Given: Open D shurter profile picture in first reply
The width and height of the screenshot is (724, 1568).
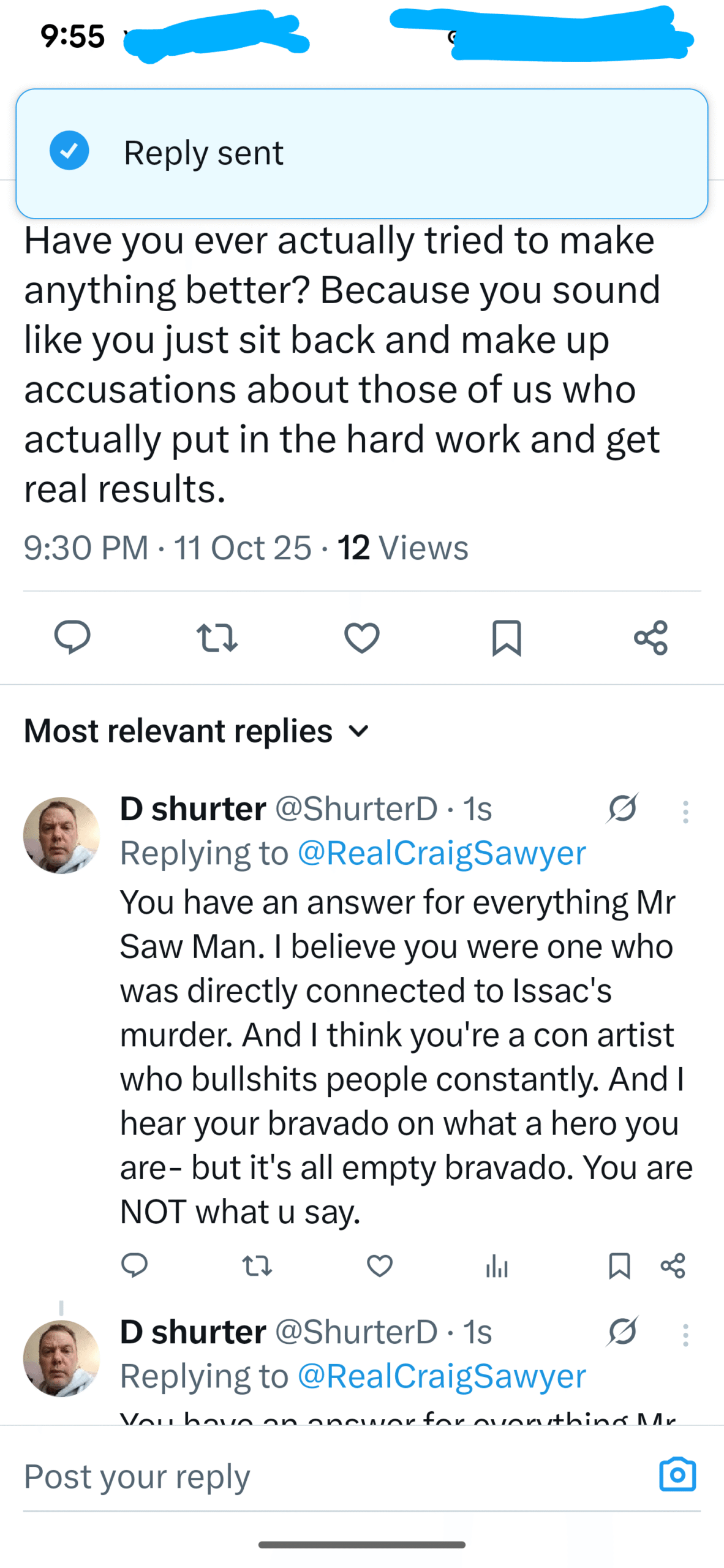Looking at the screenshot, I should tap(61, 835).
